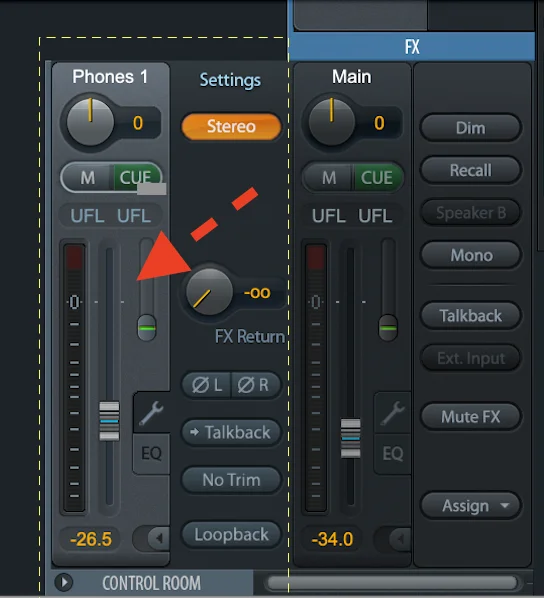
Task: Click the Phones 1 pan knob
Action: pos(90,122)
